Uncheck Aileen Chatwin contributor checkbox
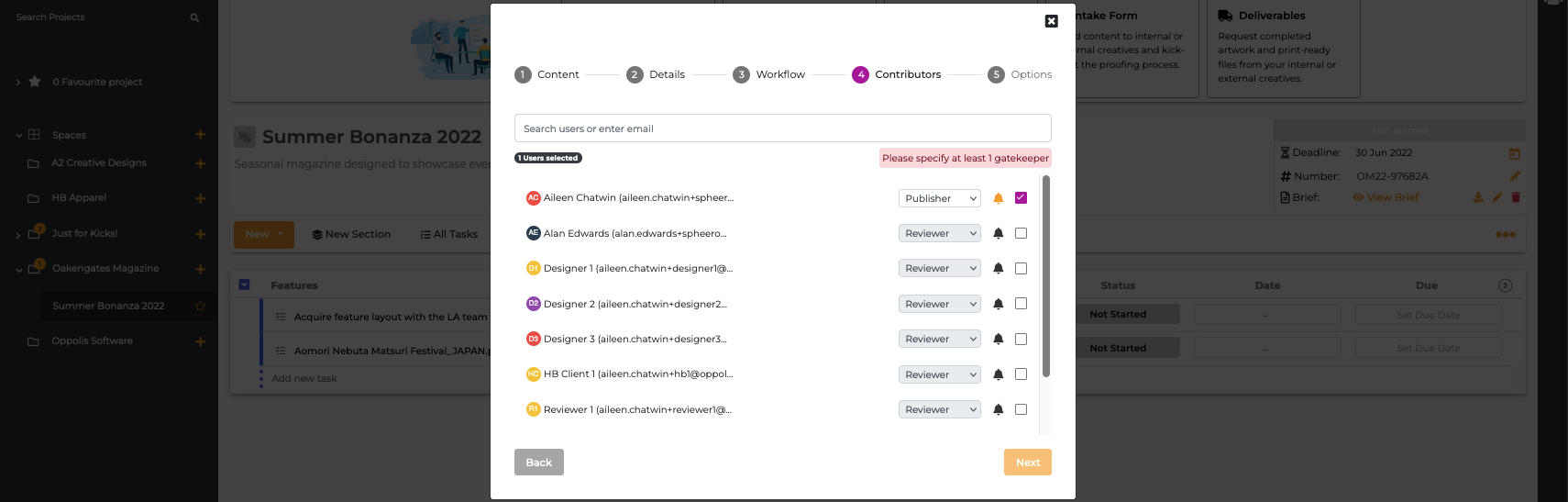1568x502 pixels. [1021, 198]
